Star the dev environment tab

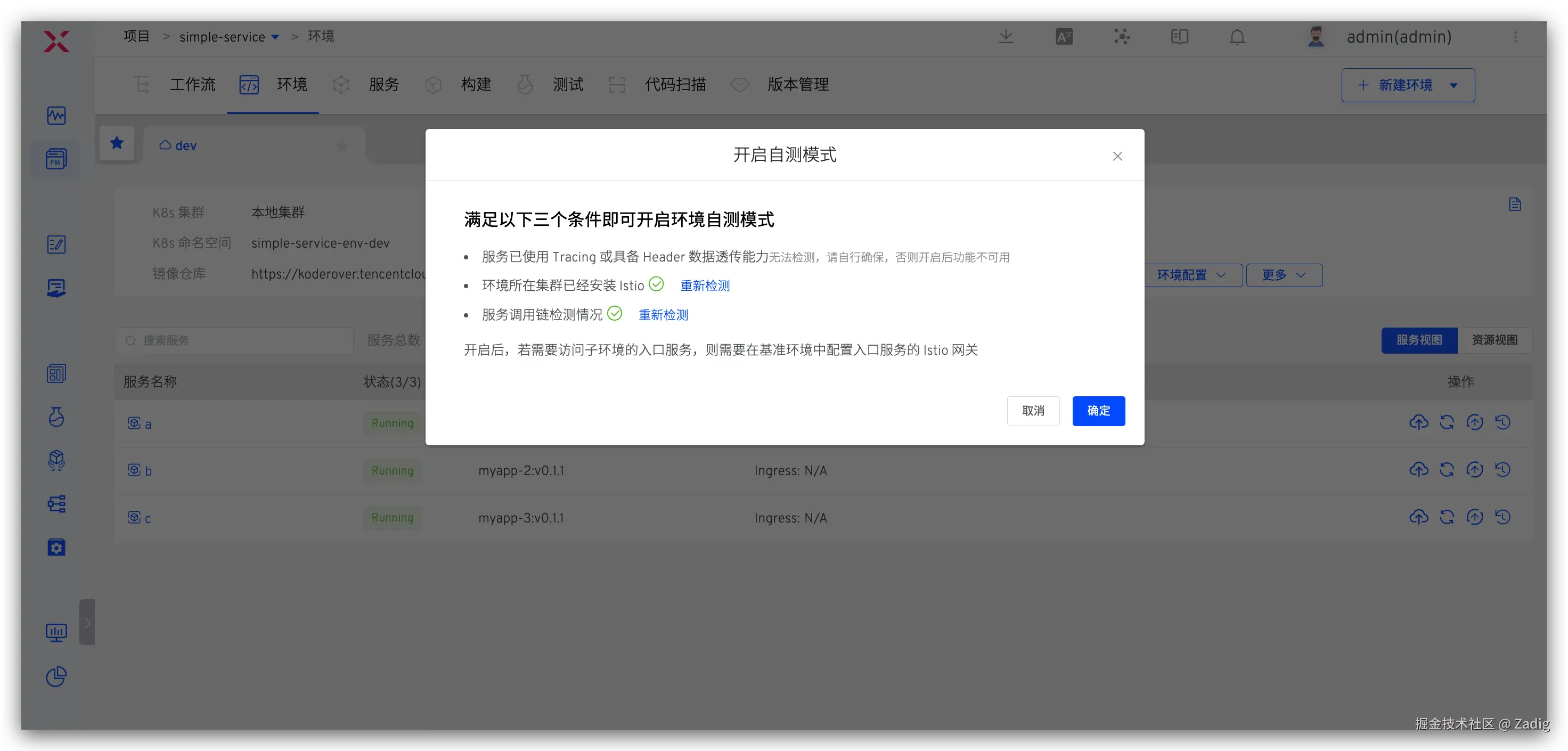341,145
